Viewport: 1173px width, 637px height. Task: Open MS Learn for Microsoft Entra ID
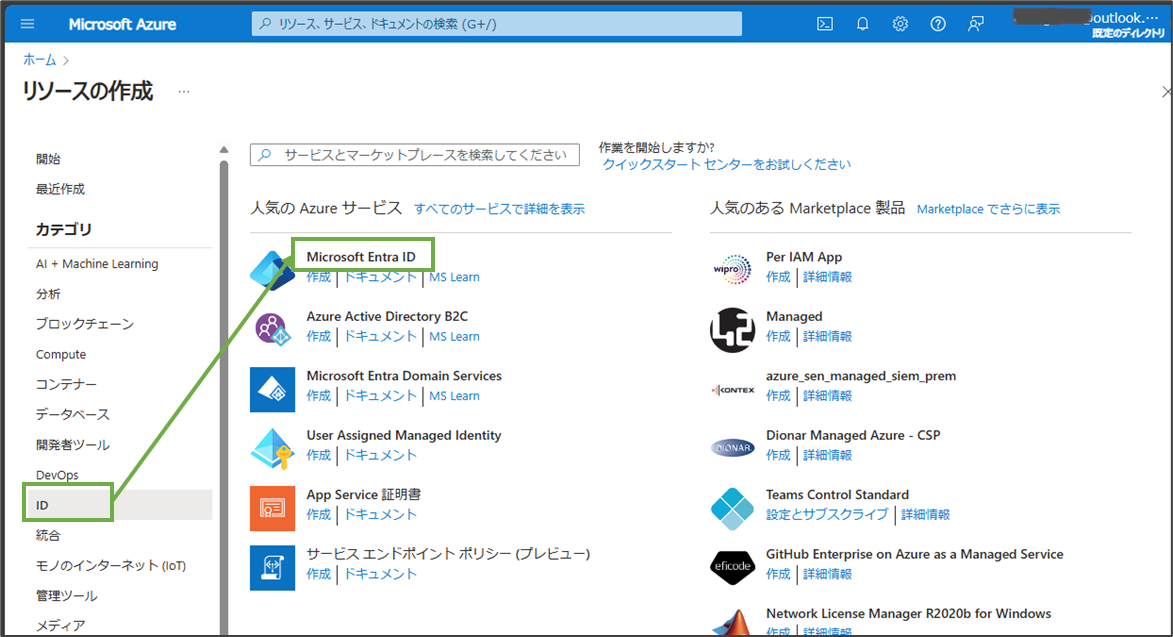(454, 277)
